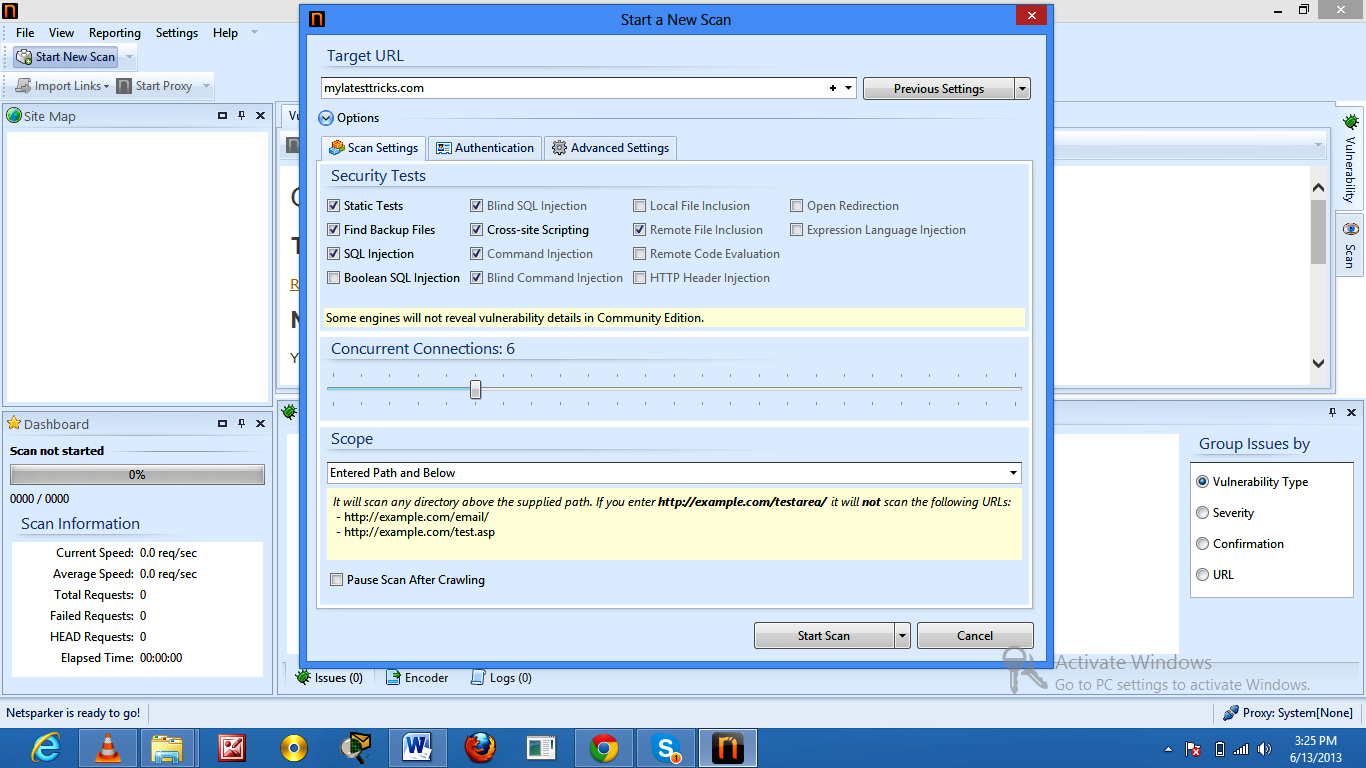Screen dimensions: 1366x768
Task: Toggle Blind SQL Injection checkbox
Action: (477, 206)
